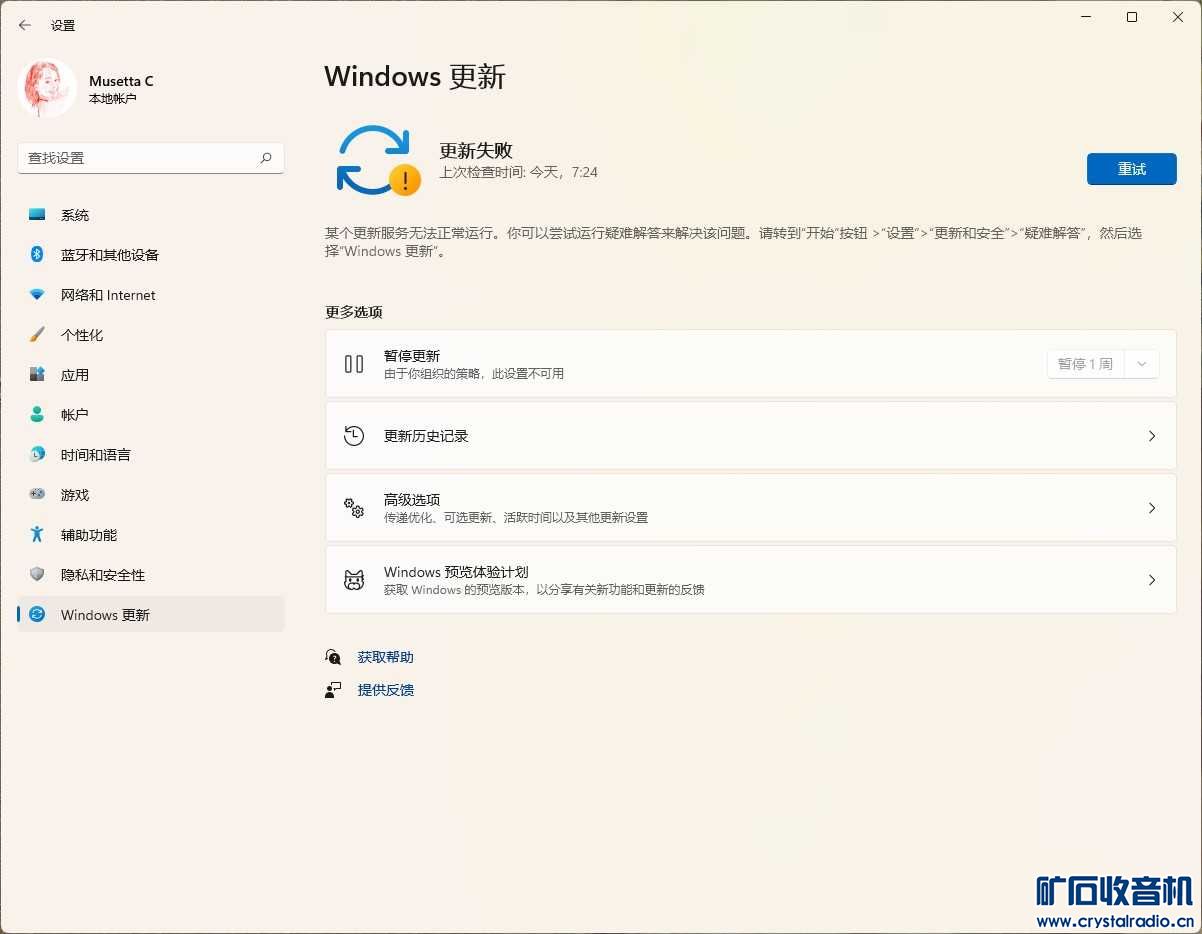The image size is (1202, 934).
Task: Click the 重试 retry button
Action: point(1131,169)
